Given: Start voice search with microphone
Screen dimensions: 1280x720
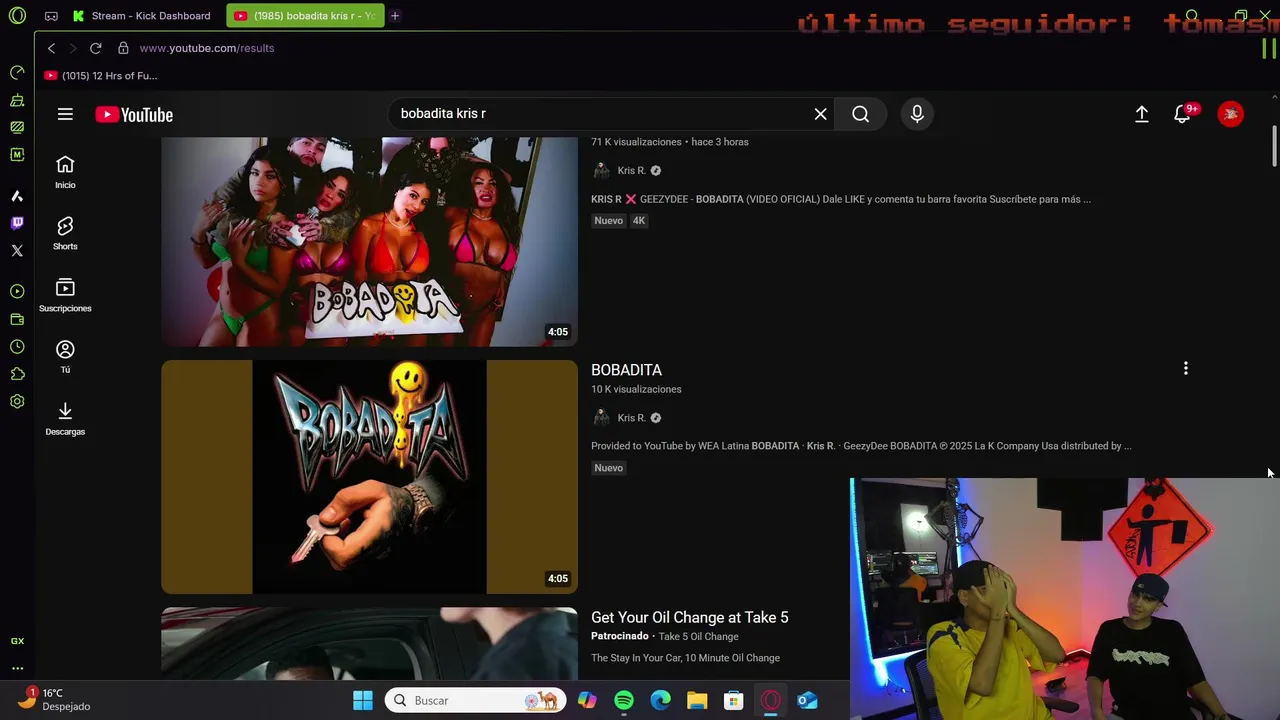Looking at the screenshot, I should click(x=917, y=114).
